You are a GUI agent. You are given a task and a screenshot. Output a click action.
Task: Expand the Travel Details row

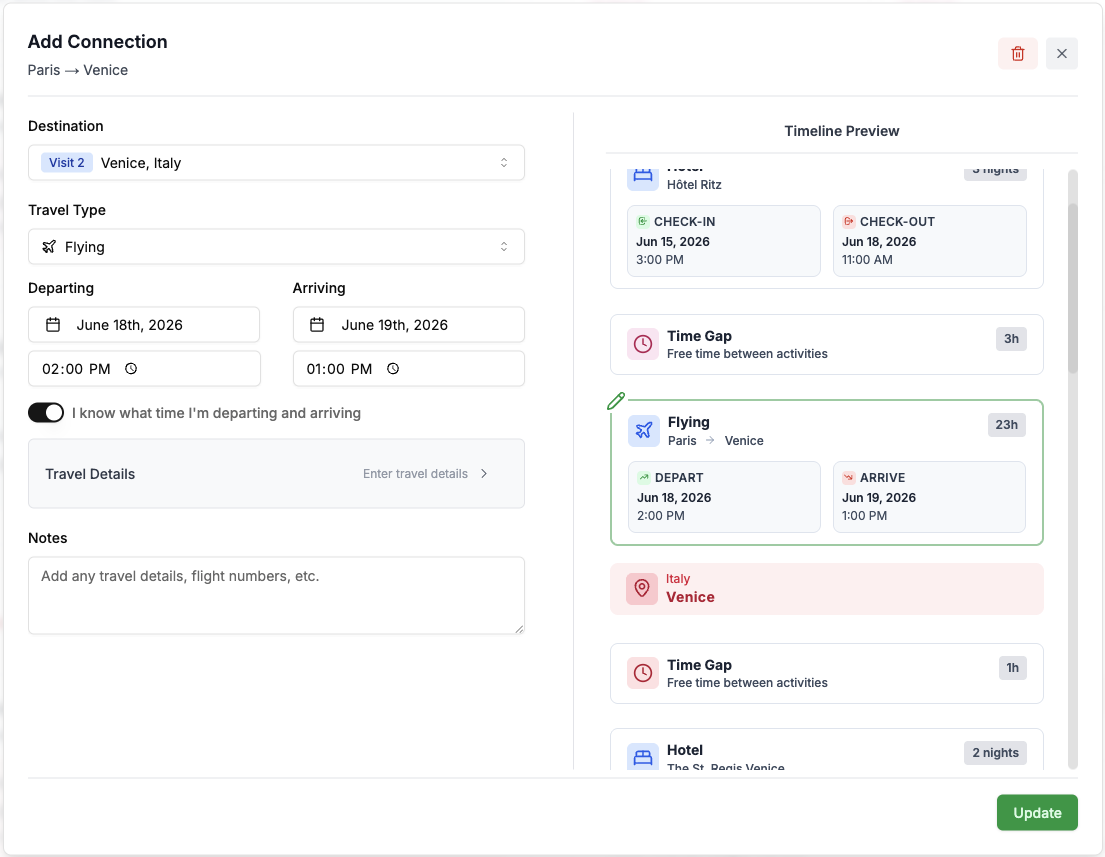coord(276,474)
